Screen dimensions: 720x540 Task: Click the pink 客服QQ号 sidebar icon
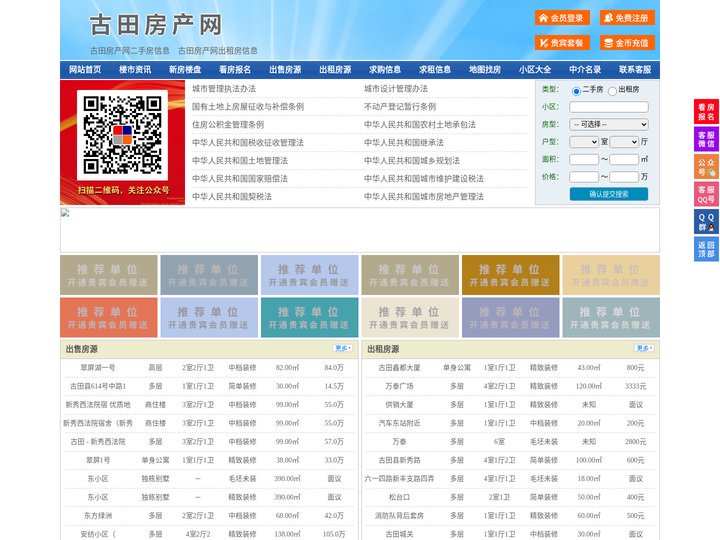coord(706,194)
